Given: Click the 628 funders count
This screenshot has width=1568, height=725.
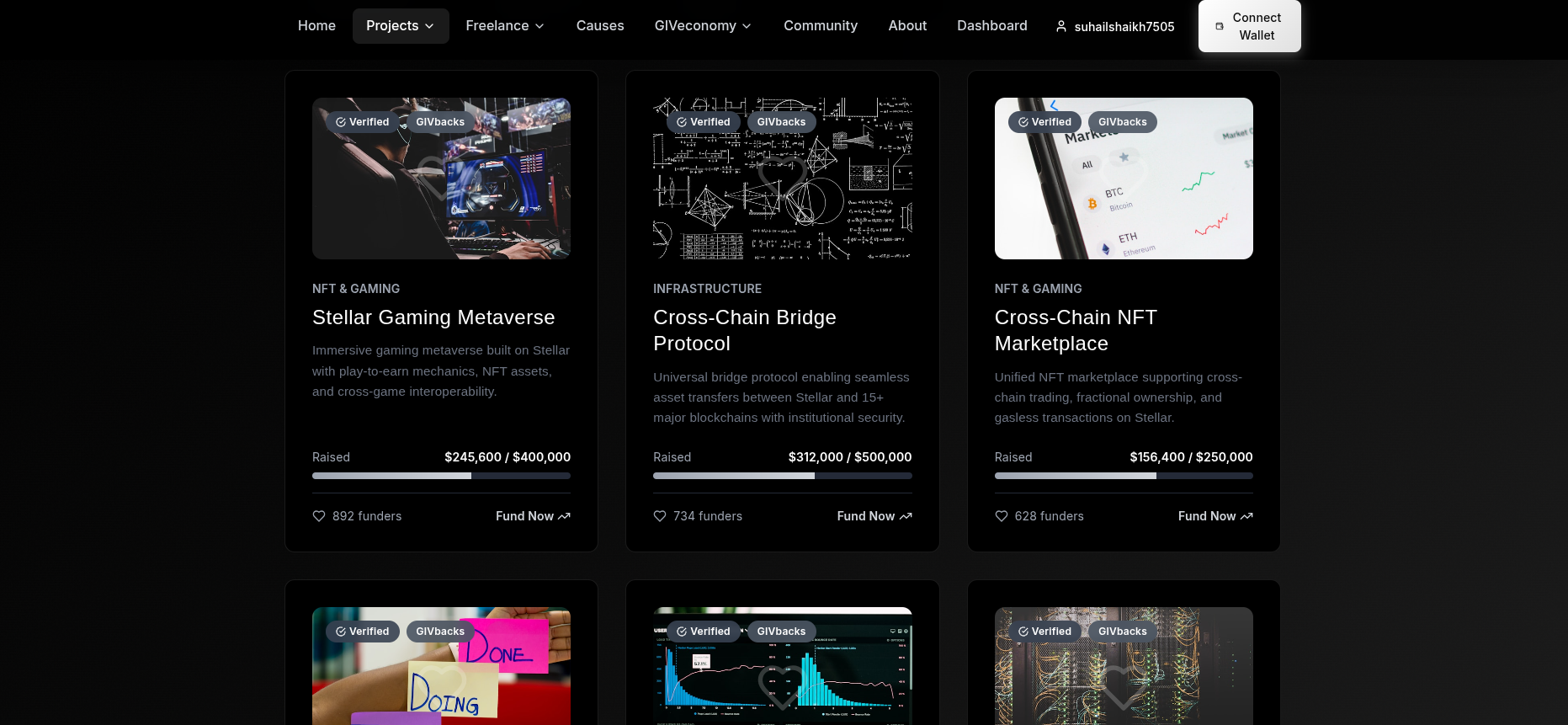Looking at the screenshot, I should point(1050,516).
